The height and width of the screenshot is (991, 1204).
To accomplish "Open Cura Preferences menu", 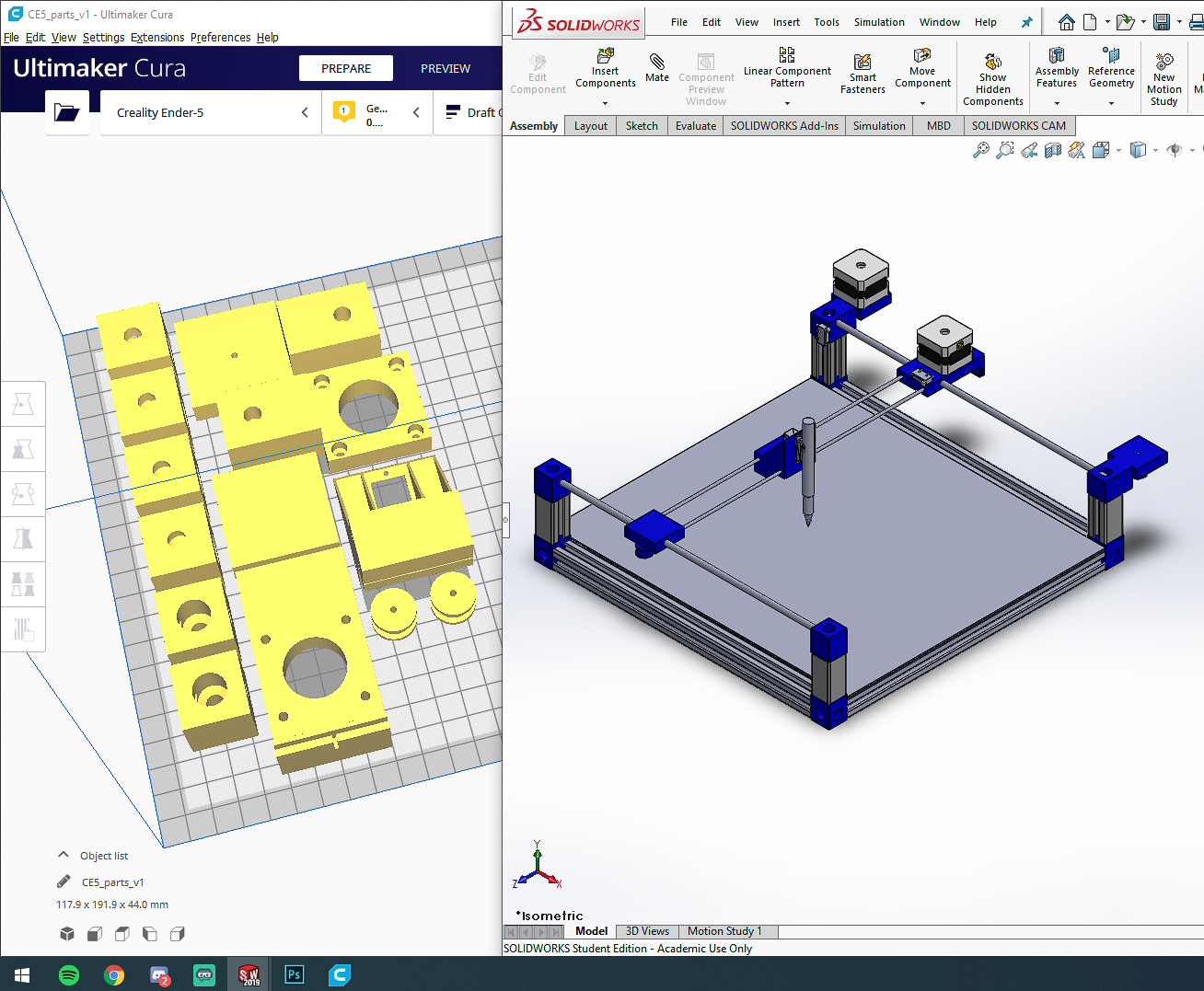I will tap(220, 38).
